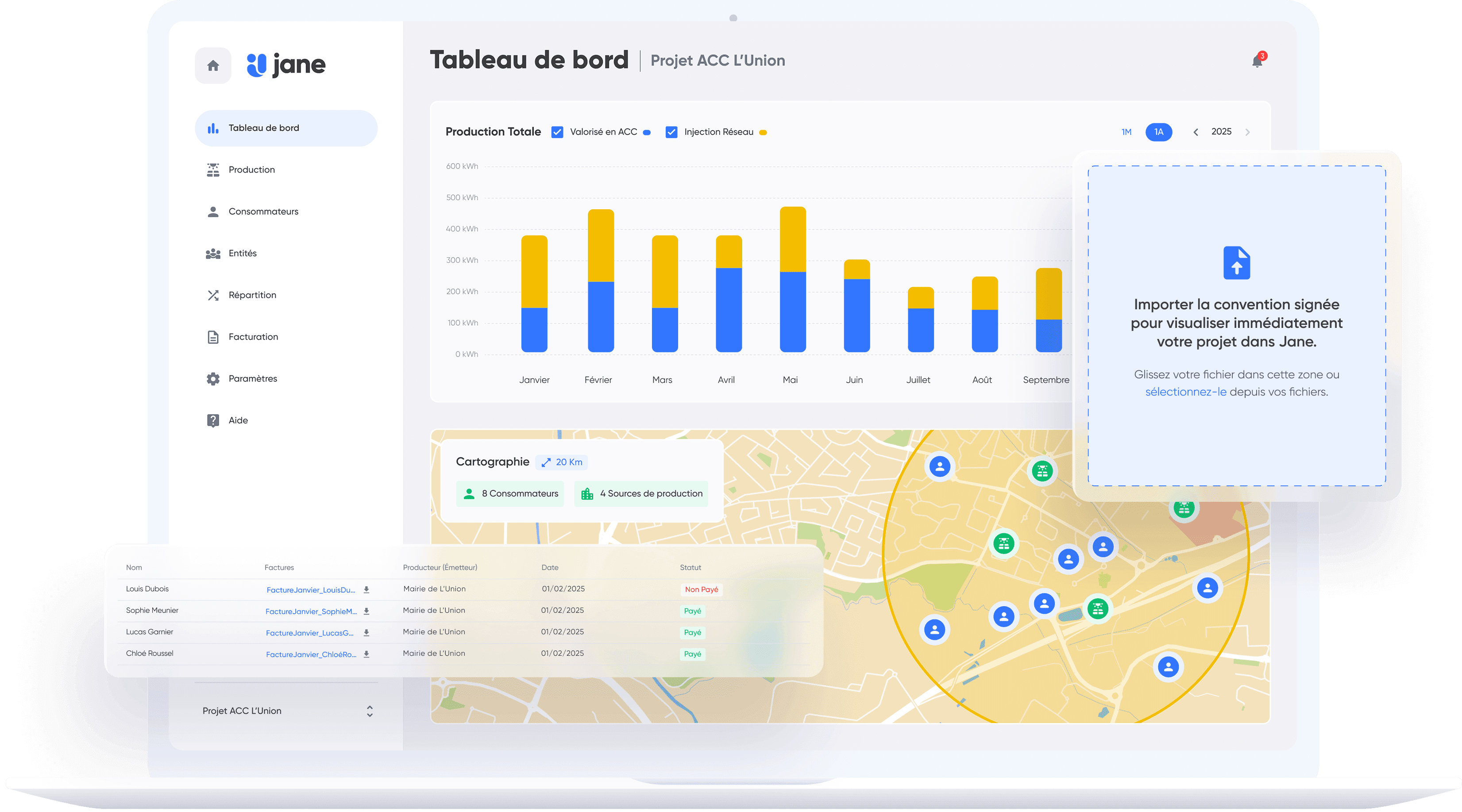Click the 20 Km radius expand icon
The width and height of the screenshot is (1462, 812).
click(546, 462)
